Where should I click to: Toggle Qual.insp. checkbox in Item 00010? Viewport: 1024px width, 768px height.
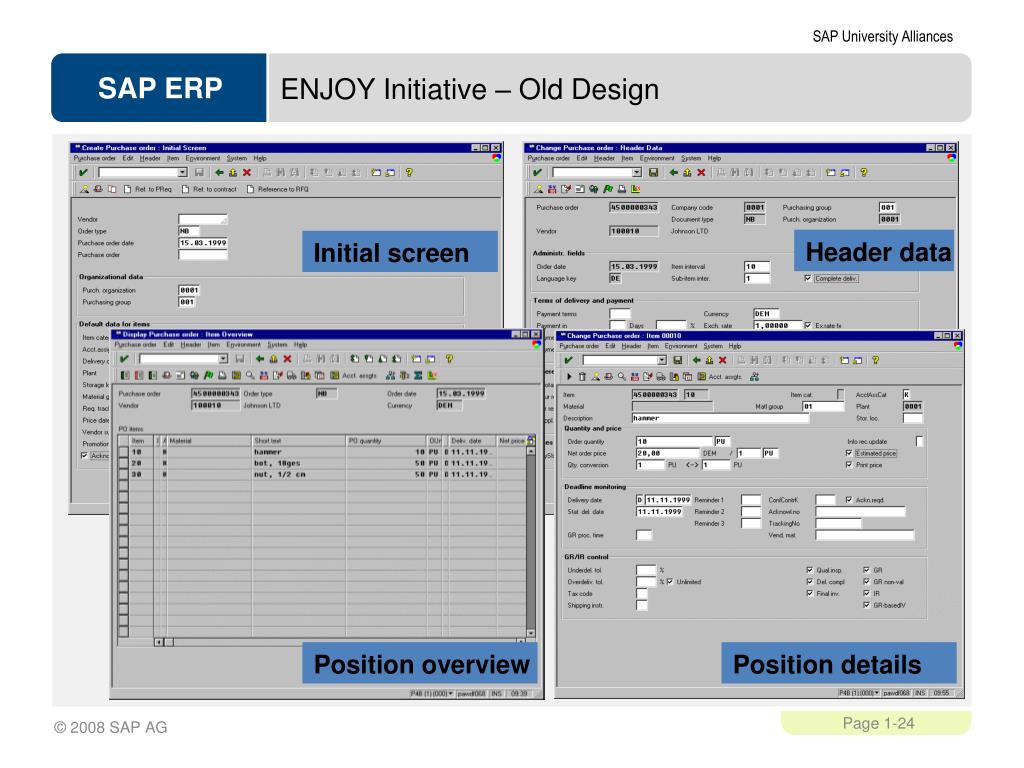810,570
